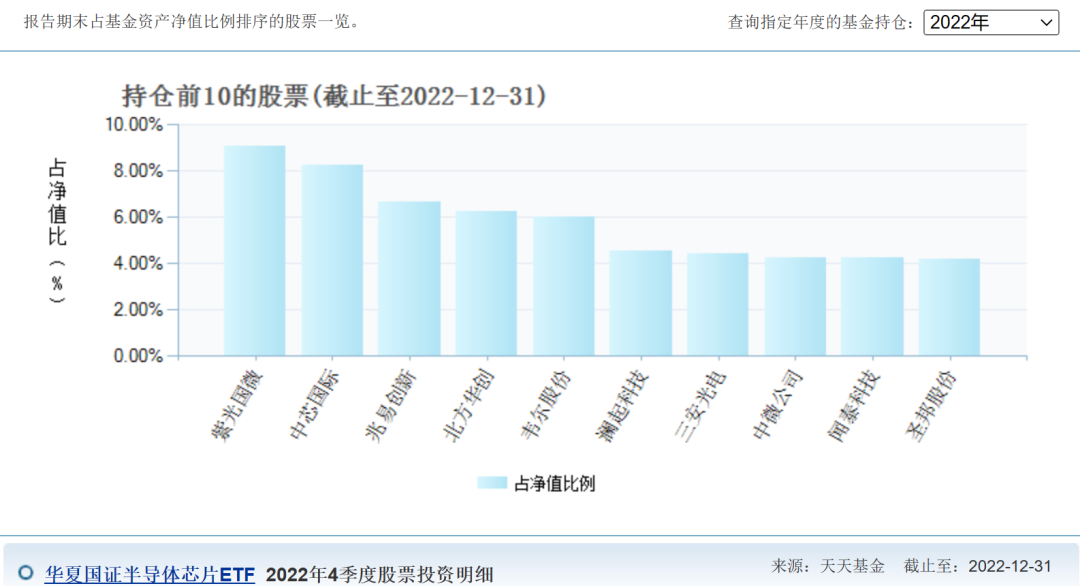1080x586 pixels.
Task: Click the 查询指定年度的基金持仓 label
Action: coord(822,22)
